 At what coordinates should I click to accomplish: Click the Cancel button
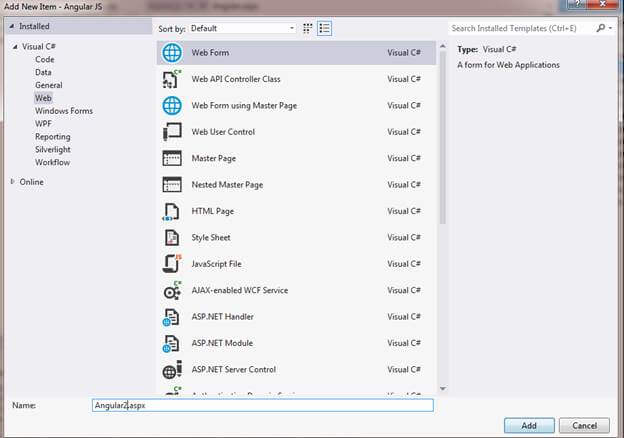[x=584, y=425]
